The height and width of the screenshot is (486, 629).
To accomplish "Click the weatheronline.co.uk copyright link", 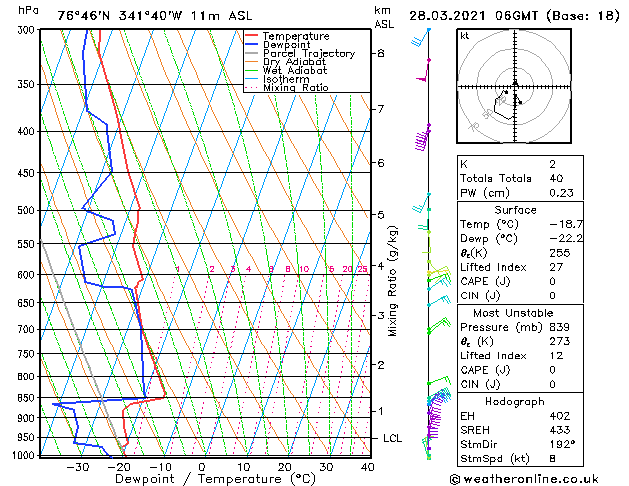I will tap(524, 479).
